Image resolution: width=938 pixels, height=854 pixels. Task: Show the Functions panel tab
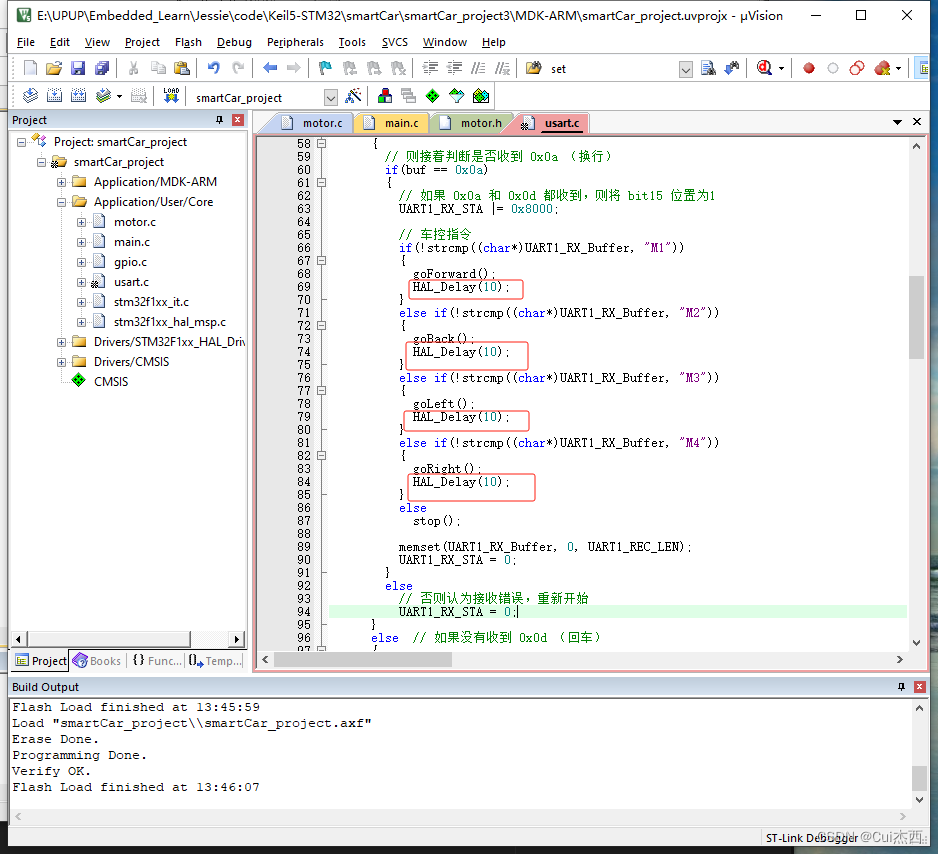tap(157, 661)
